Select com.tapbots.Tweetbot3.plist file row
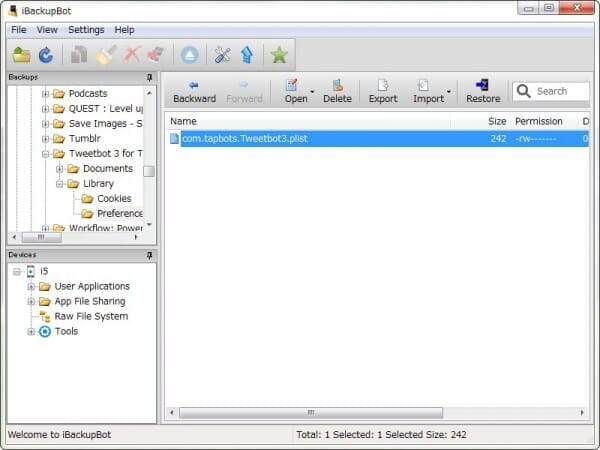Image resolution: width=600 pixels, height=450 pixels. [244, 139]
